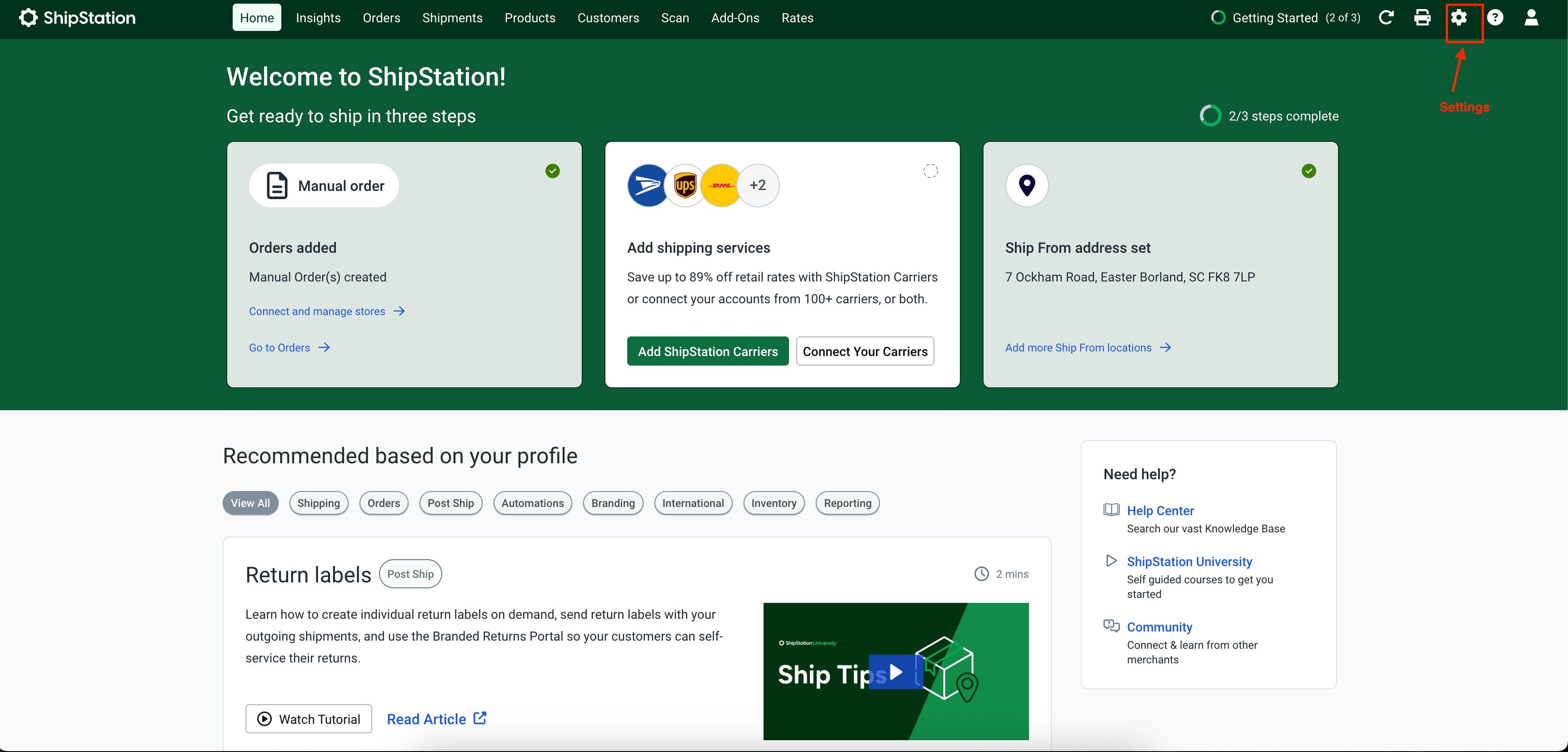Screen dimensions: 1568x752
Task: Open the Orders tab in navigation
Action: [x=381, y=18]
